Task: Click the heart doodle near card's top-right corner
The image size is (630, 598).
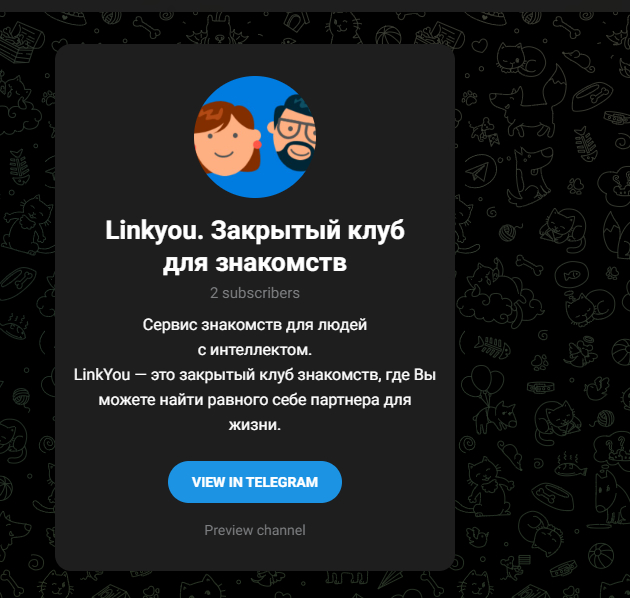Action: point(479,45)
